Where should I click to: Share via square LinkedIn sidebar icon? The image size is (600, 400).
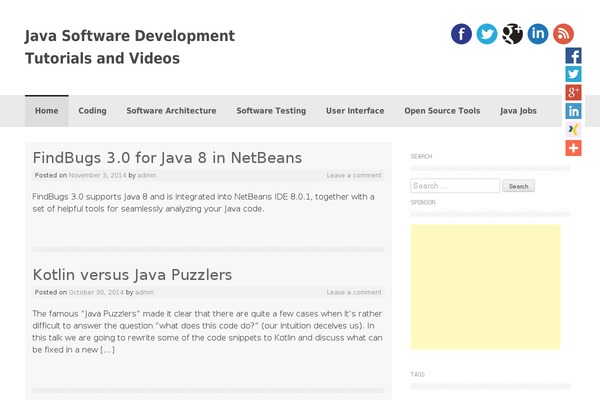click(573, 111)
